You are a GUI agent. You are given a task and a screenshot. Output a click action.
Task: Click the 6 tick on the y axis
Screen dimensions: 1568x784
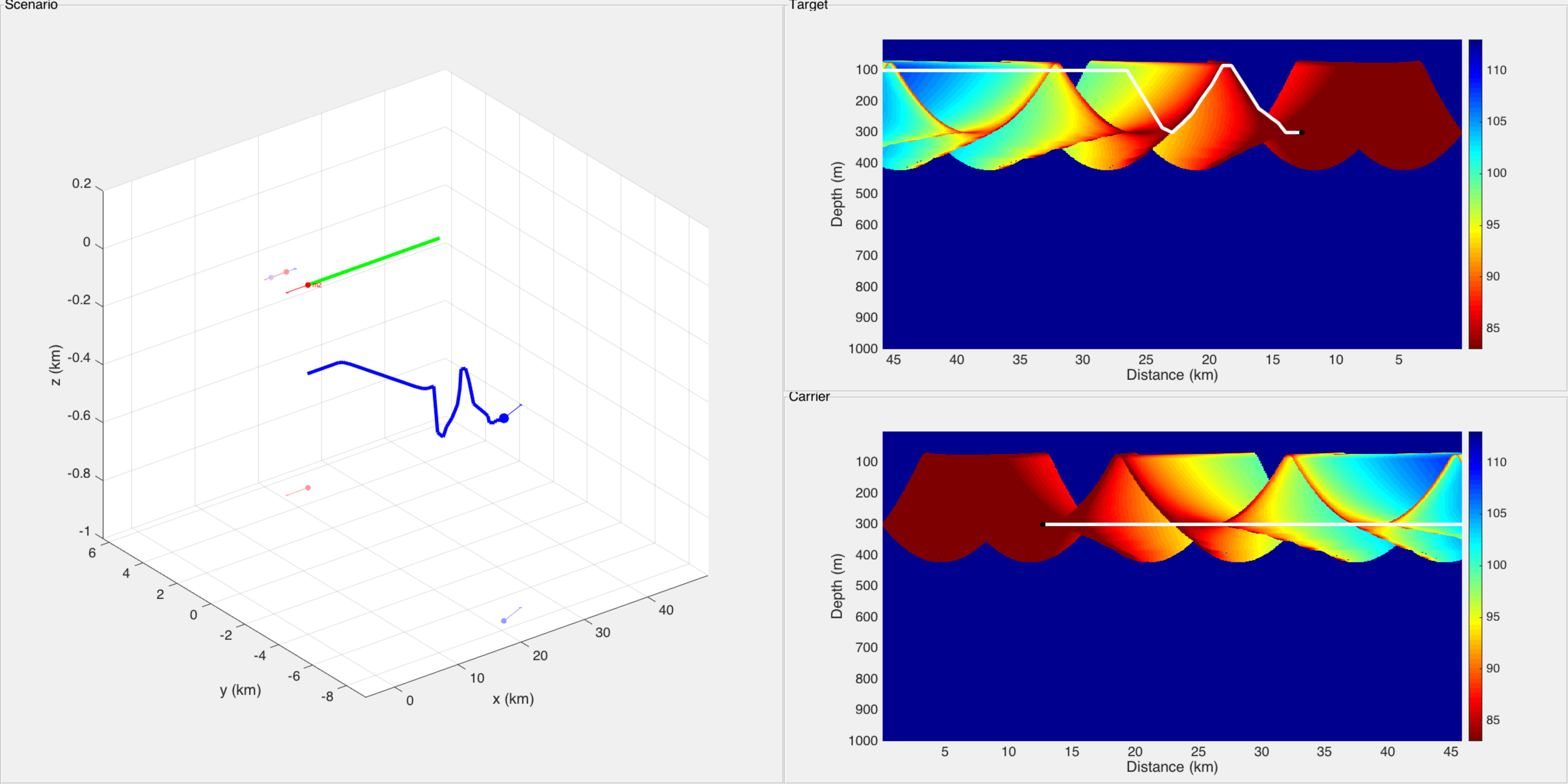[92, 553]
